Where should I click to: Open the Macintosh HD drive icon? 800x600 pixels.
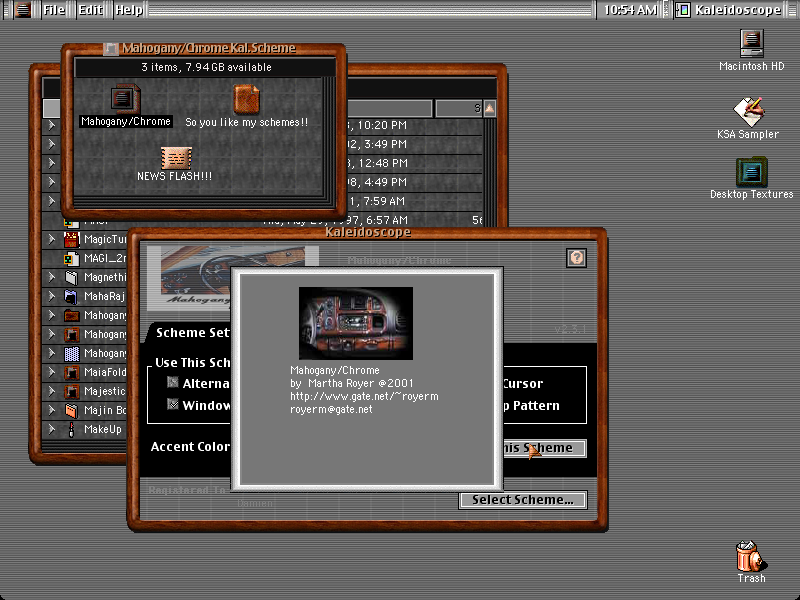coord(752,43)
